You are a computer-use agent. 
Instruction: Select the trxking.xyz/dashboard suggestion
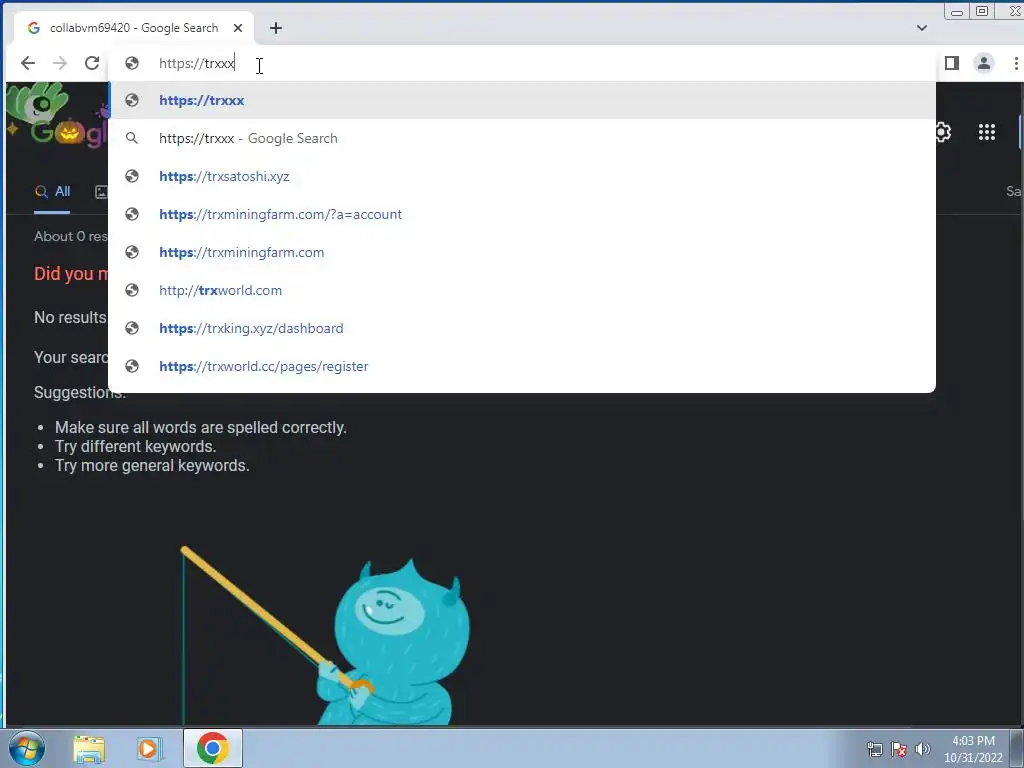(522, 328)
